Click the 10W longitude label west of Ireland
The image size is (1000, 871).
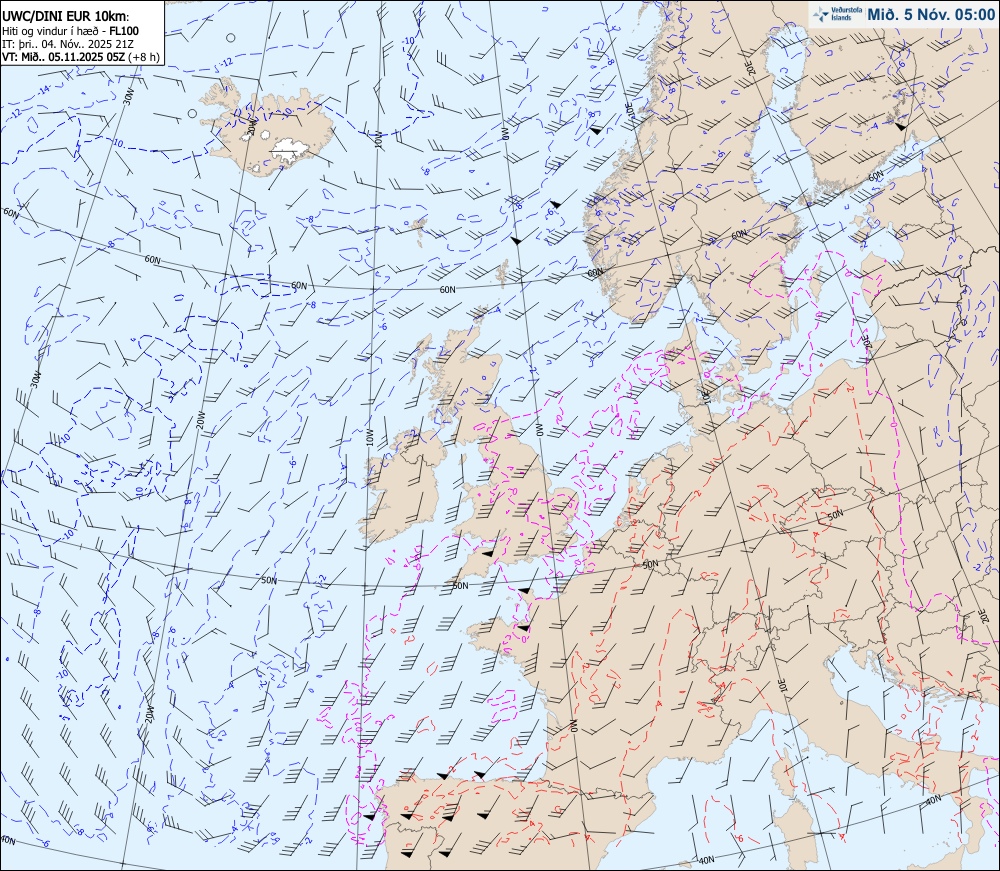tap(369, 437)
